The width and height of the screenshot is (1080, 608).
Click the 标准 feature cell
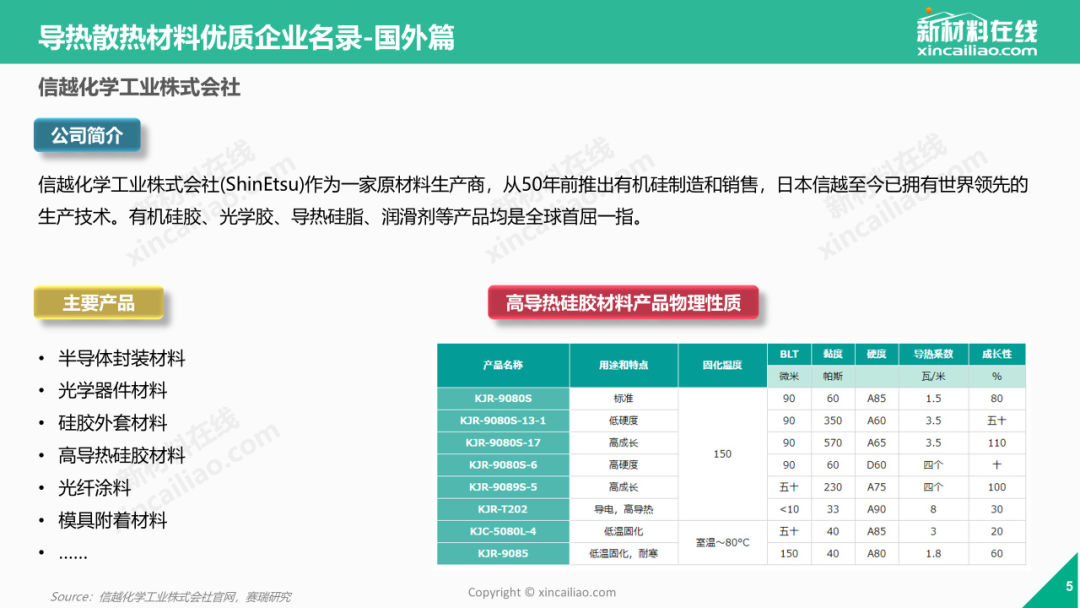(623, 398)
